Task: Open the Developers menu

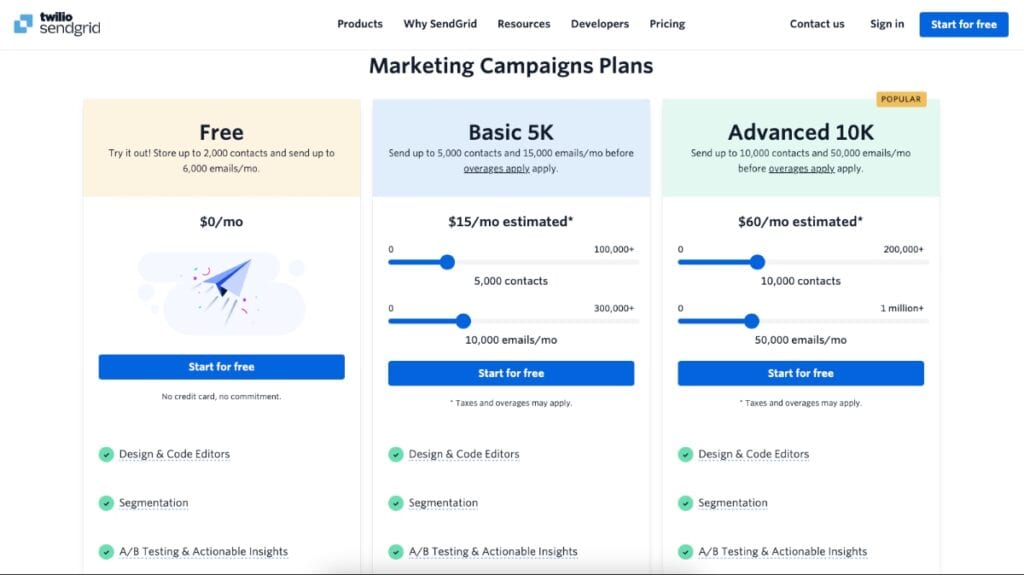Action: pyautogui.click(x=600, y=24)
